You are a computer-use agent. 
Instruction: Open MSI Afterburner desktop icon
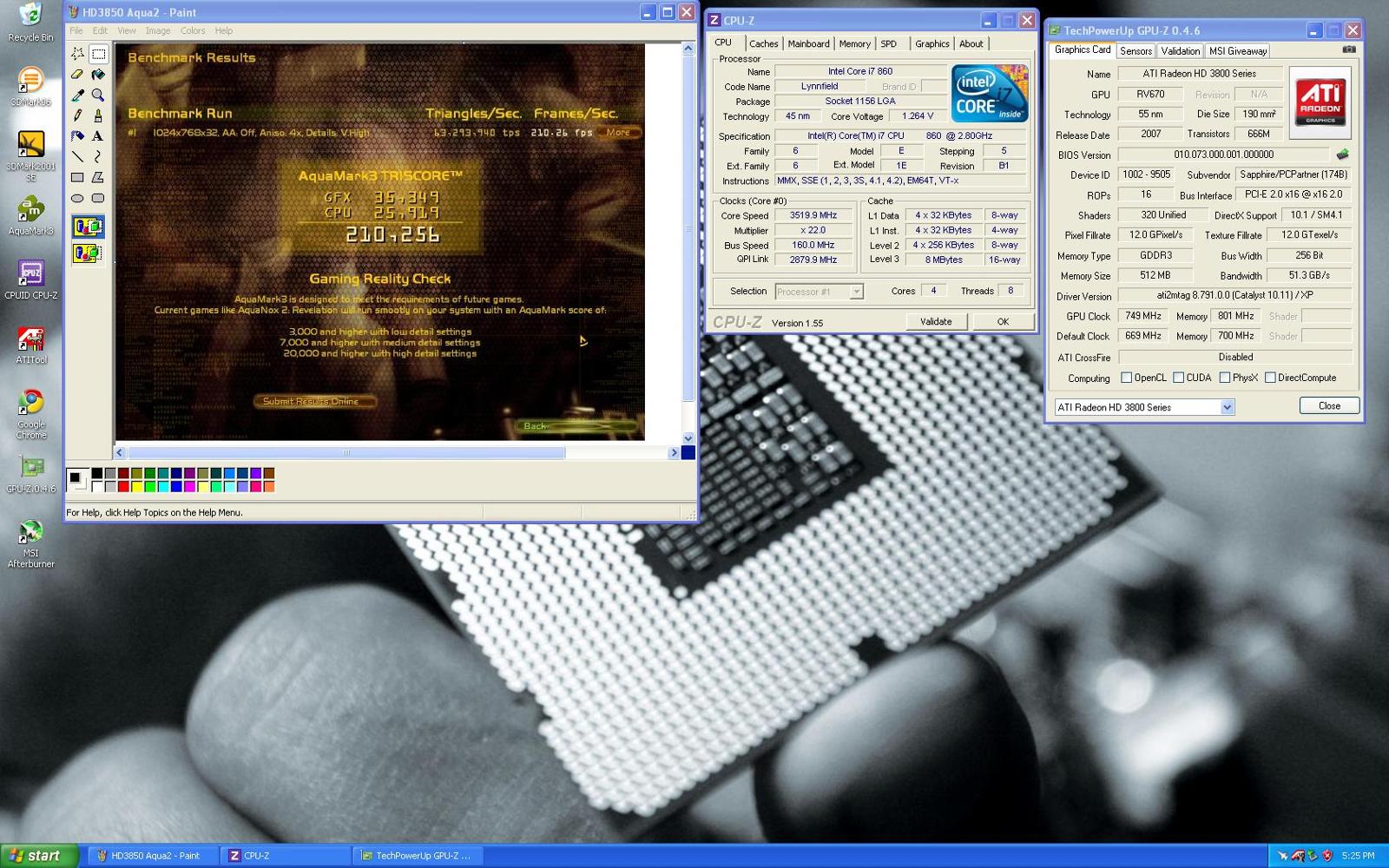30,544
